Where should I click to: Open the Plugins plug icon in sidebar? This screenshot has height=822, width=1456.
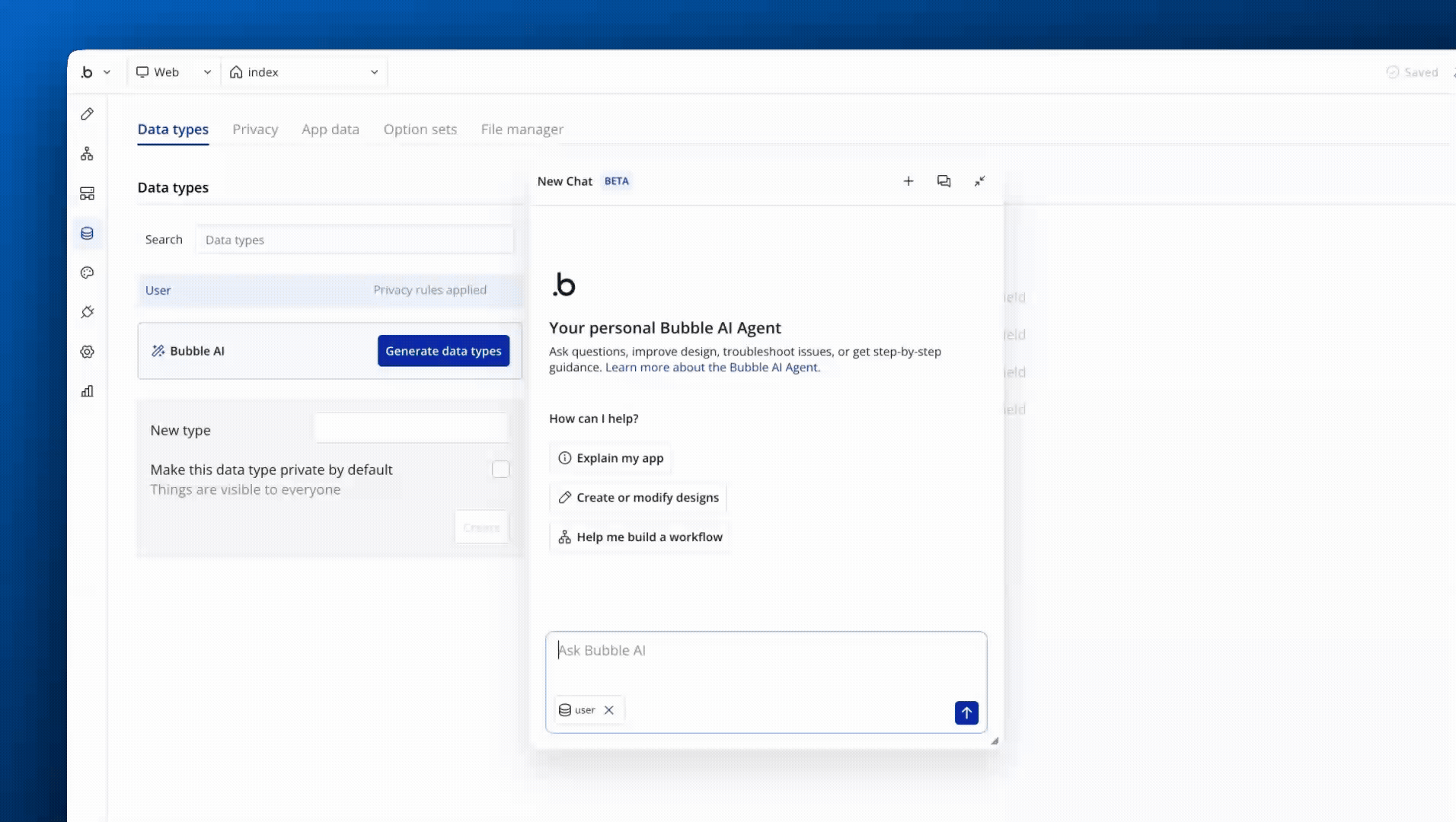click(88, 312)
